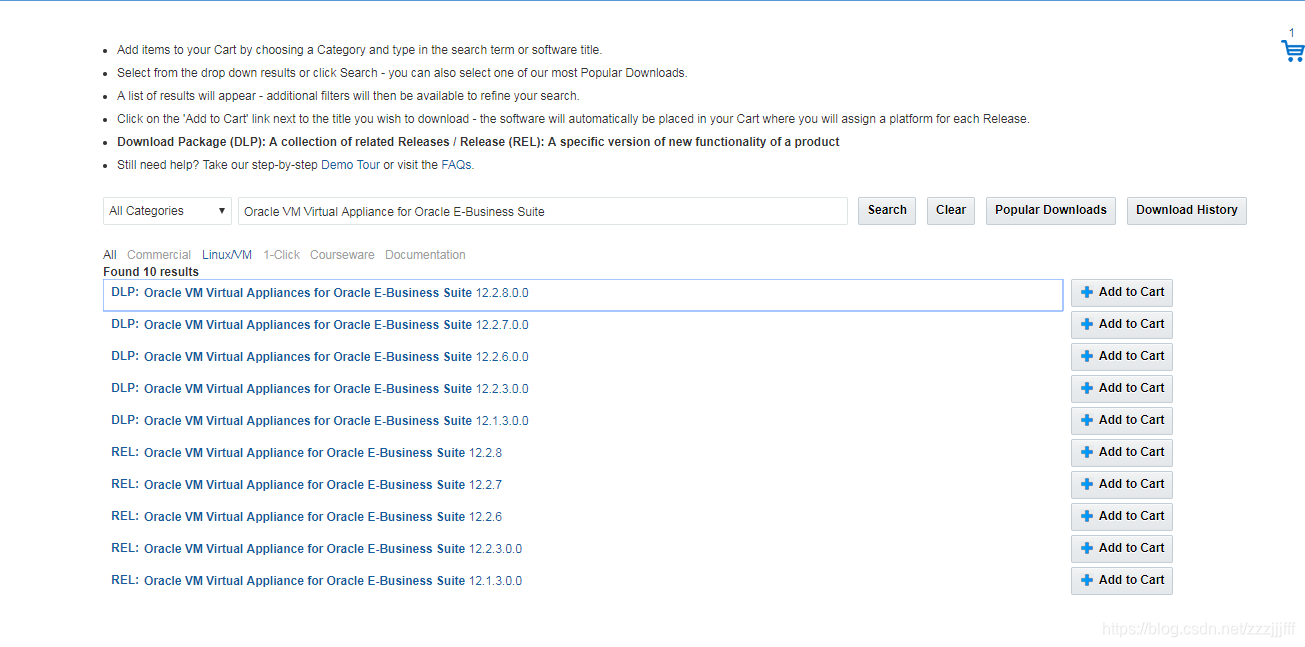
Task: Add DLP 12.1.3.0.0 to cart
Action: (x=1122, y=421)
